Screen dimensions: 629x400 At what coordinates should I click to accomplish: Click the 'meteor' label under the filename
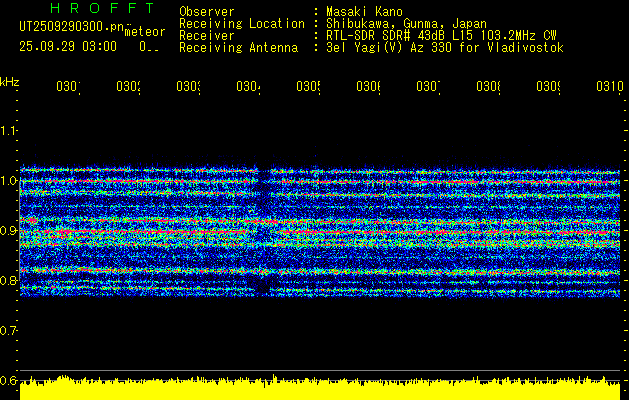pos(144,31)
